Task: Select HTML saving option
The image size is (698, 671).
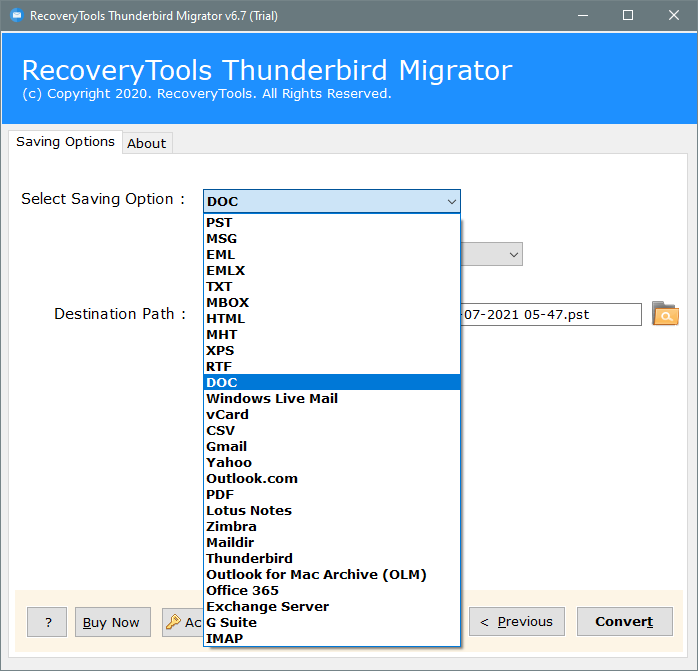Action: point(332,319)
